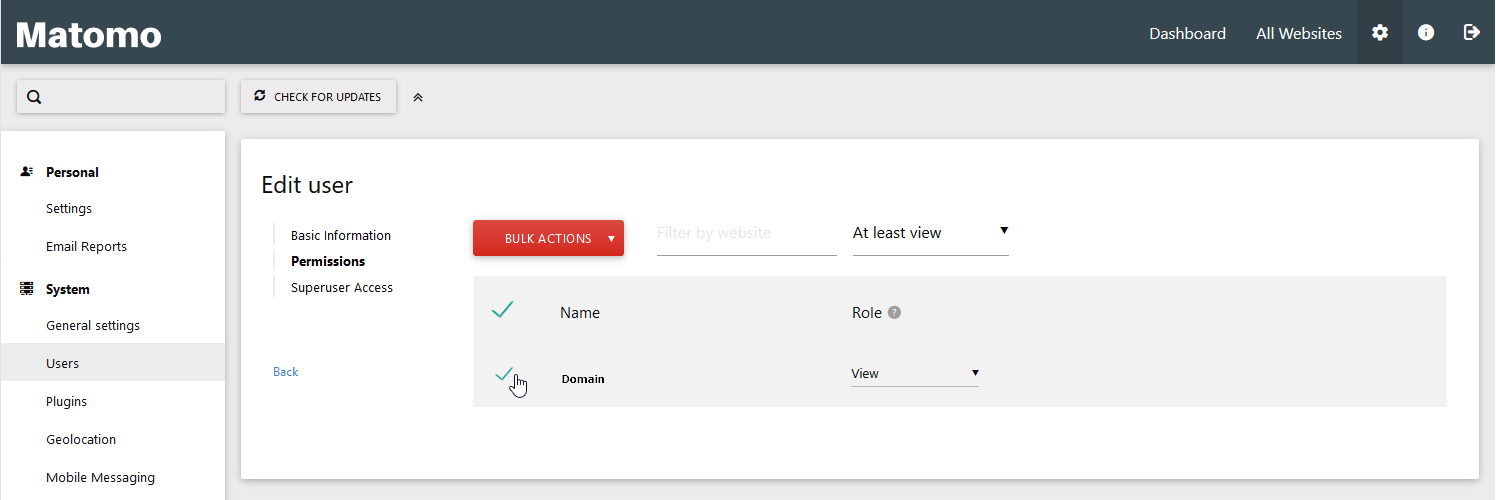
Task: Click the sign out icon
Action: [x=1471, y=33]
